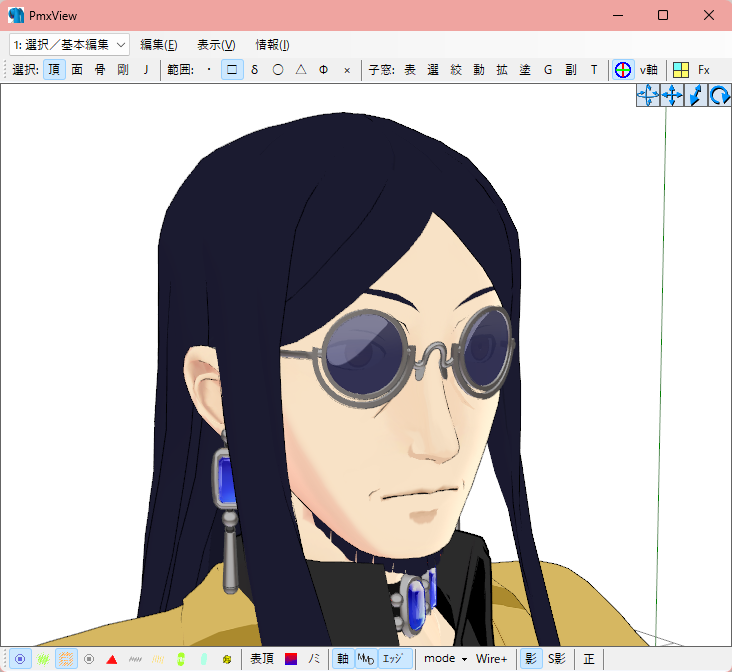Screen dimensions: 732x672
Task: Click the Wire+ button
Action: (x=491, y=659)
